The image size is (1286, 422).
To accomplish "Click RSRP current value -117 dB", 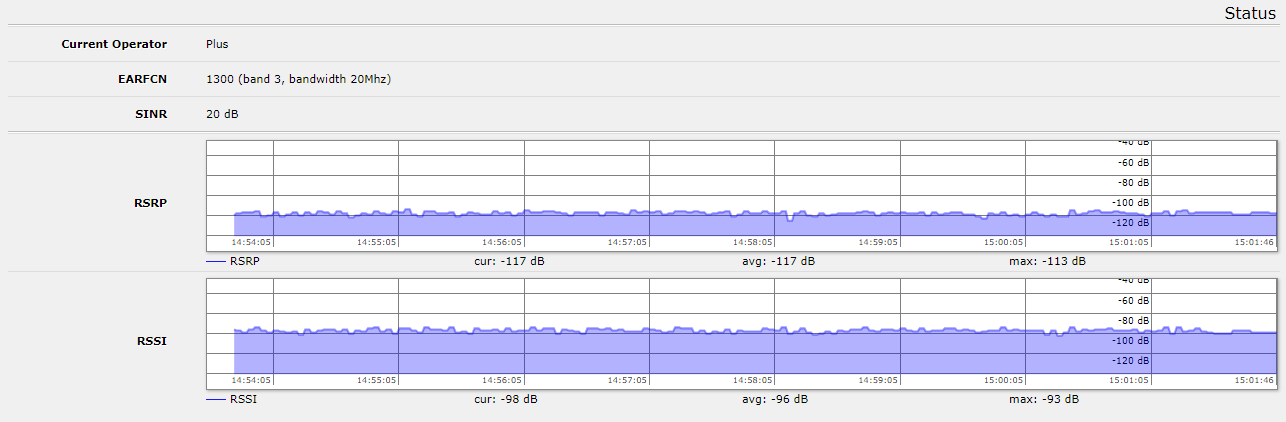I will (x=509, y=261).
